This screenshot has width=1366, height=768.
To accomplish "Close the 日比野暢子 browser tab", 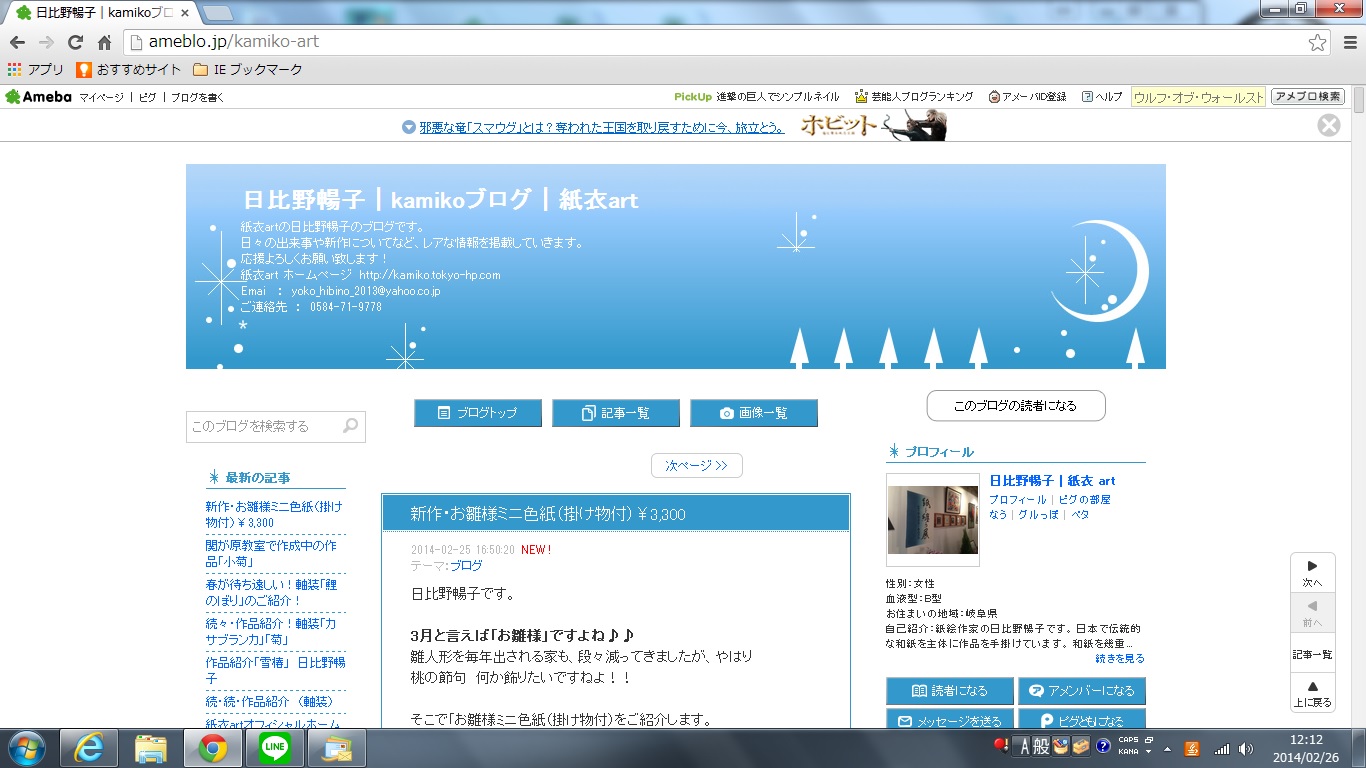I will pos(185,13).
